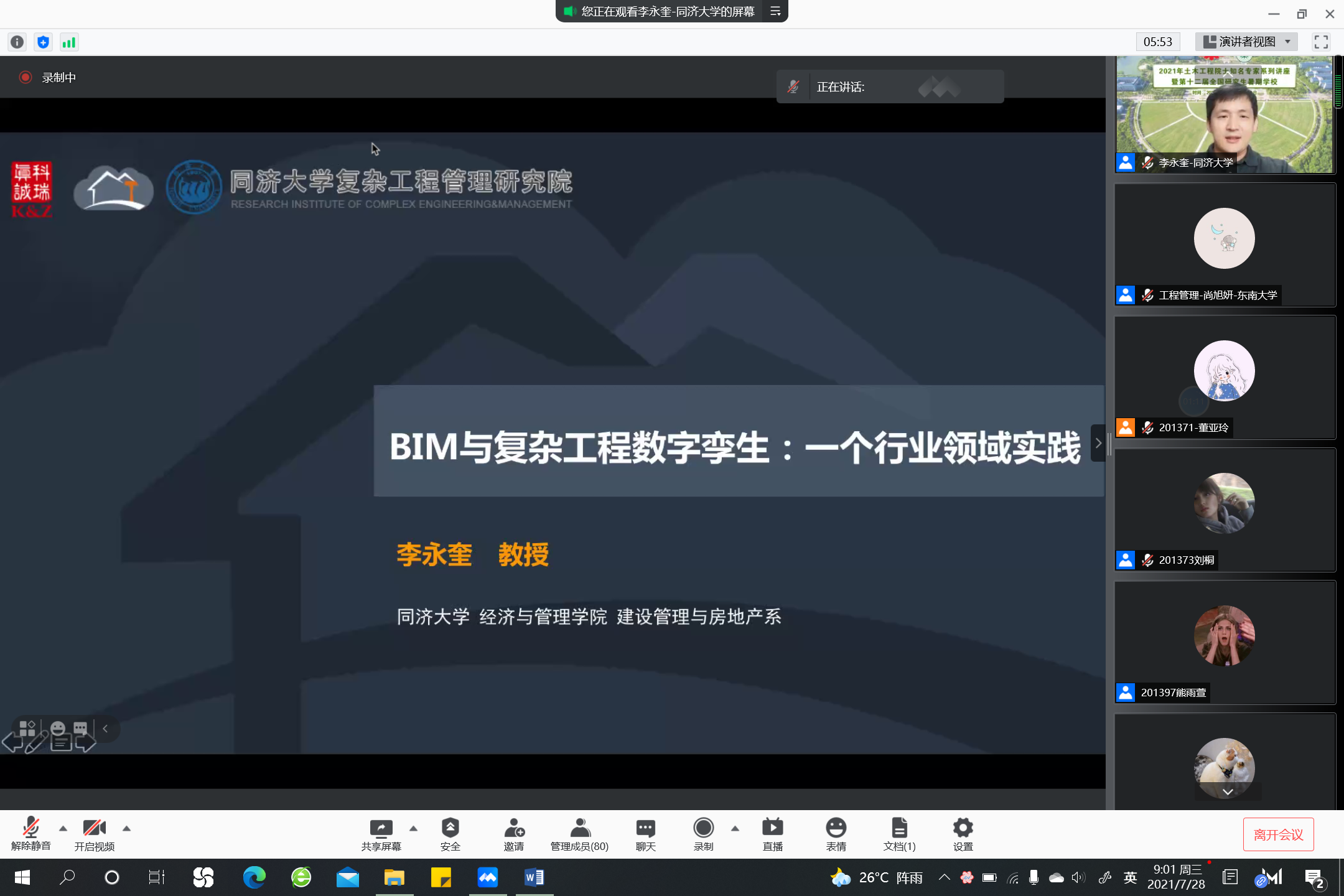Click the 离开会议 leave meeting button

click(x=1278, y=834)
